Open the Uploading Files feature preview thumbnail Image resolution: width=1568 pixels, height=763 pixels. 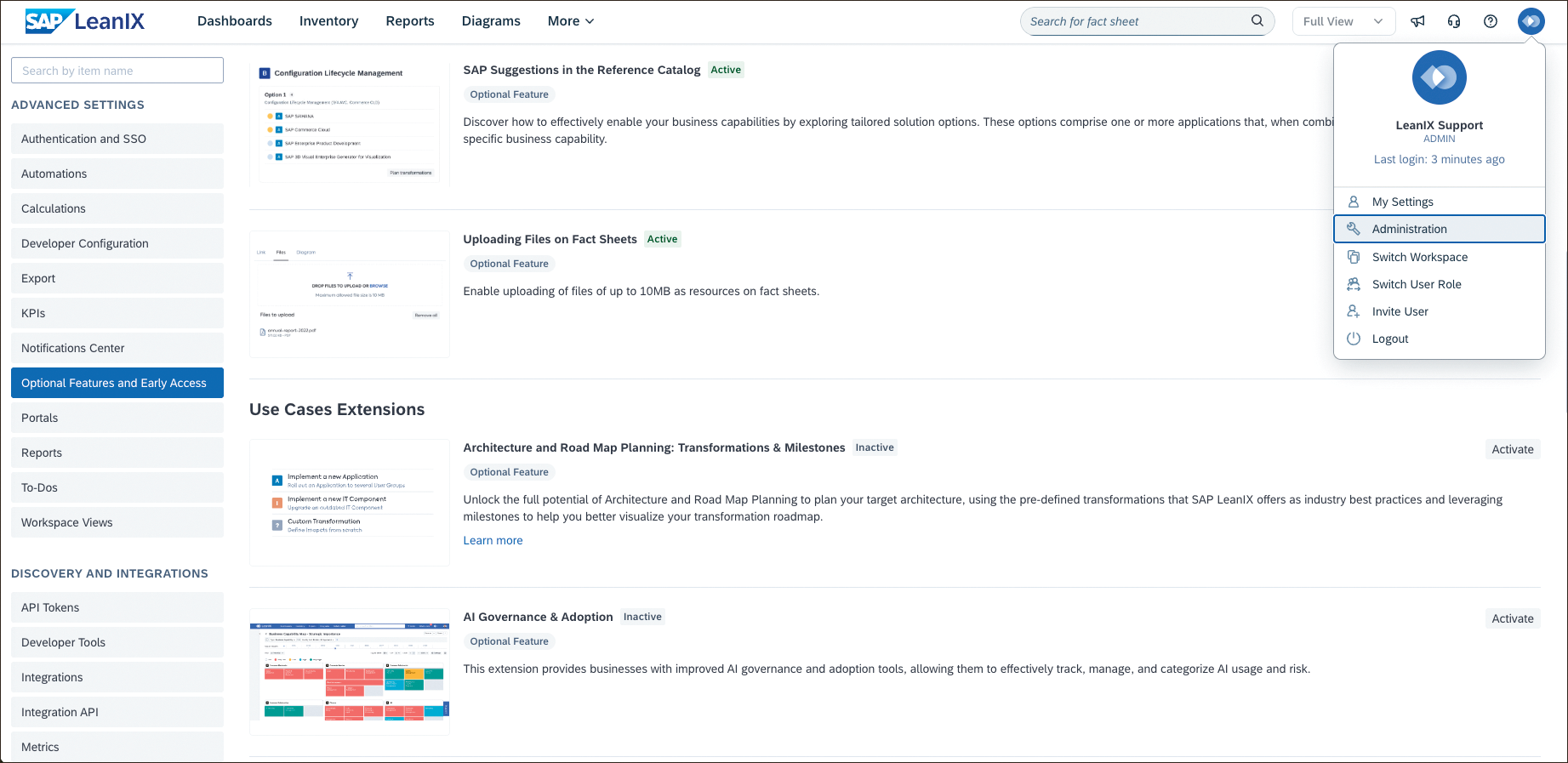[x=350, y=294]
